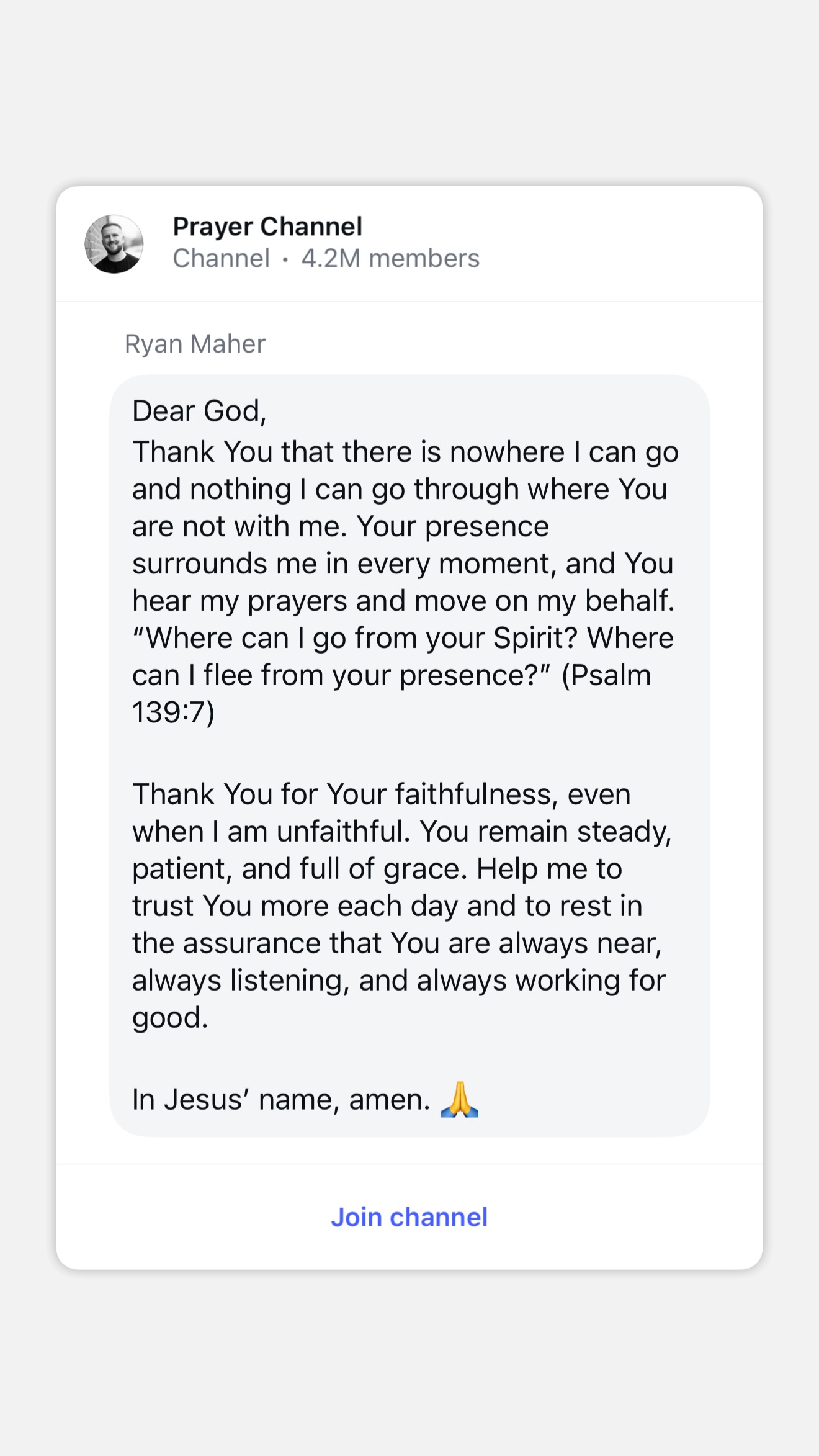
Task: Tap the "139:7)" verse number text
Action: (173, 712)
